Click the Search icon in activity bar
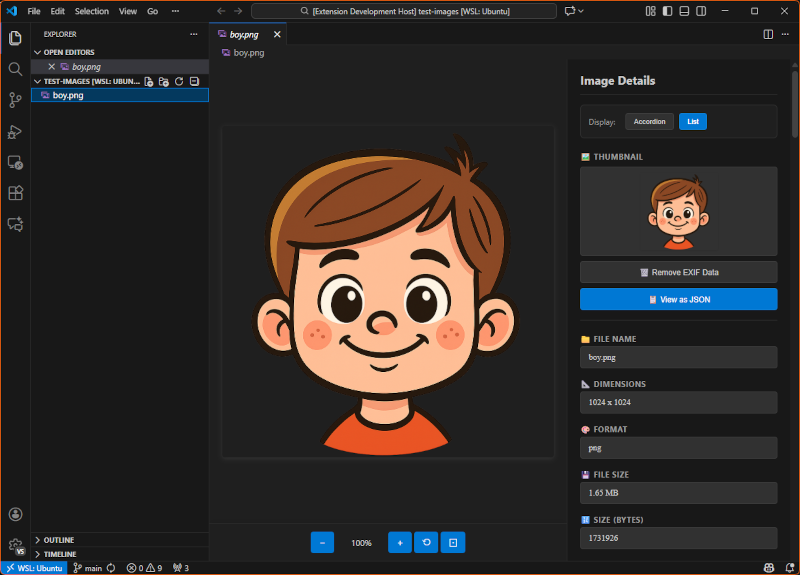The image size is (800, 575). click(15, 69)
